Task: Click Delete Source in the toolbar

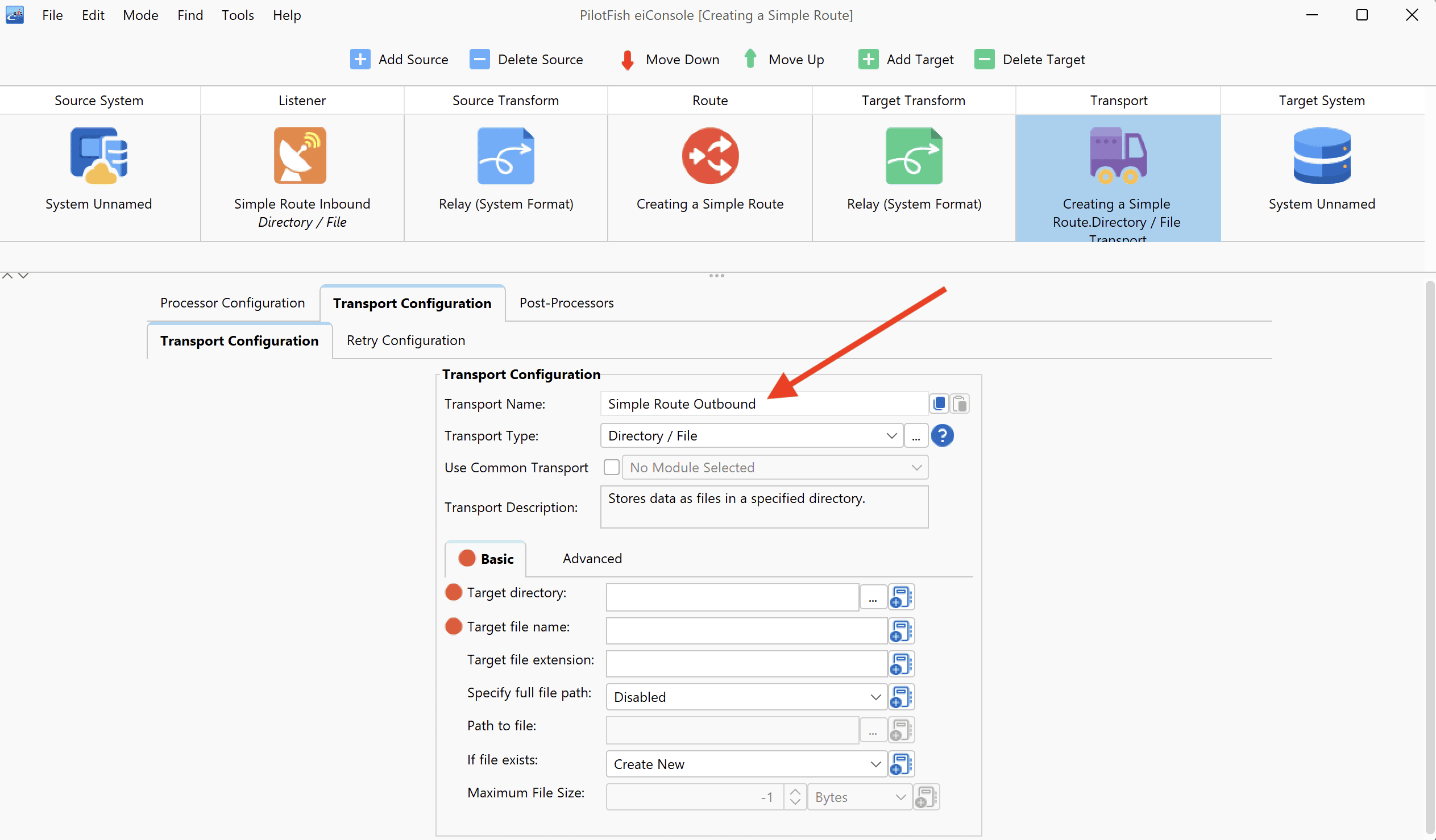Action: (x=526, y=59)
